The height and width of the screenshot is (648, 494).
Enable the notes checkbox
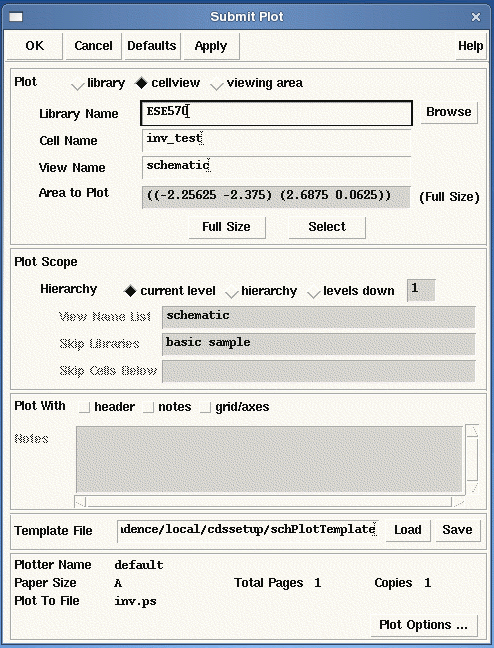pyautogui.click(x=148, y=407)
